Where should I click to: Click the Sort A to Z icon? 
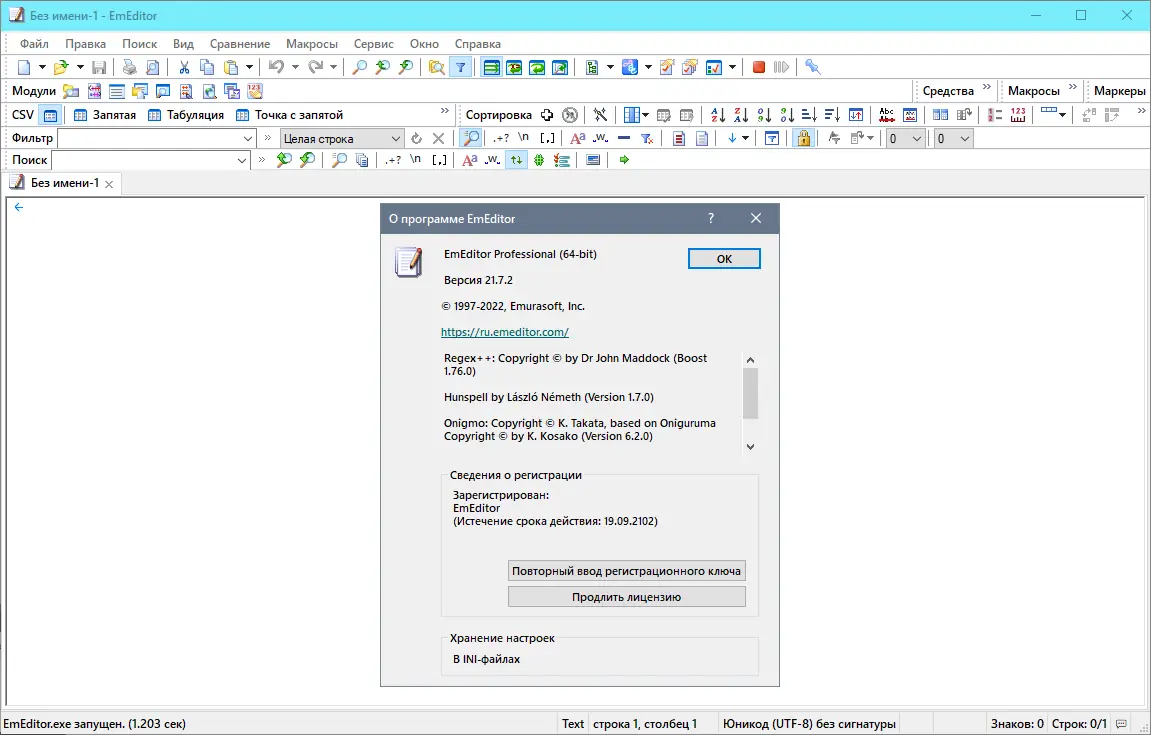pyautogui.click(x=718, y=115)
